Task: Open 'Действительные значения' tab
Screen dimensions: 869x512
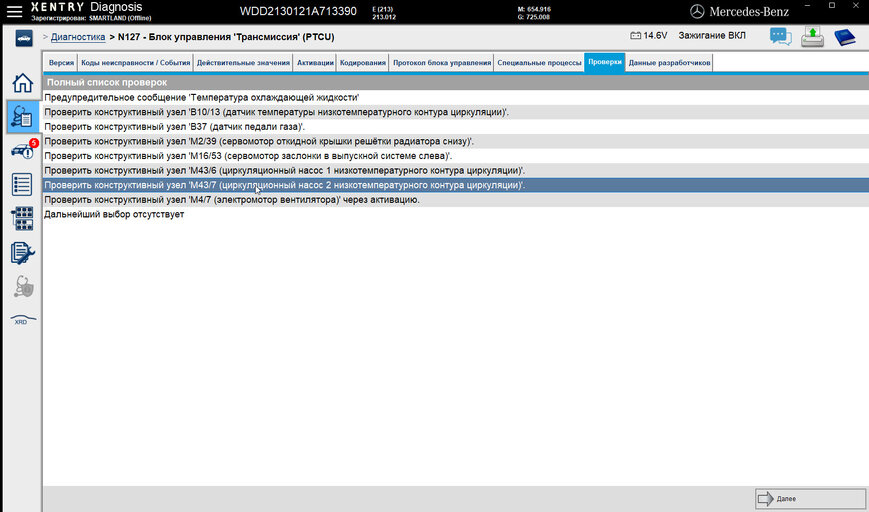Action: [x=243, y=63]
